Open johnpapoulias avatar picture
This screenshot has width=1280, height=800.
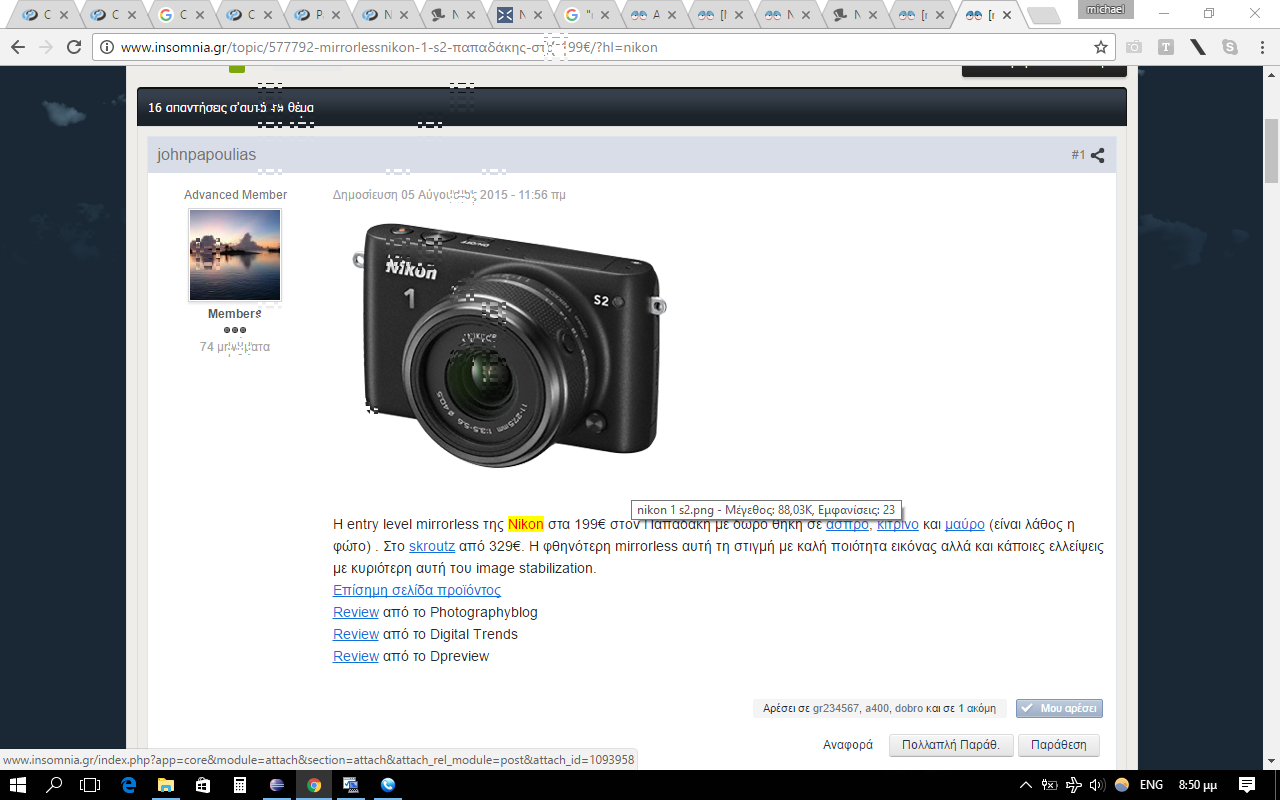point(235,254)
